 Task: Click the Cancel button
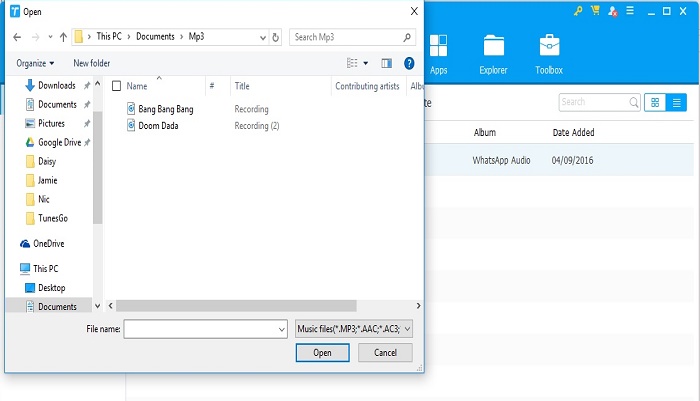click(x=385, y=353)
